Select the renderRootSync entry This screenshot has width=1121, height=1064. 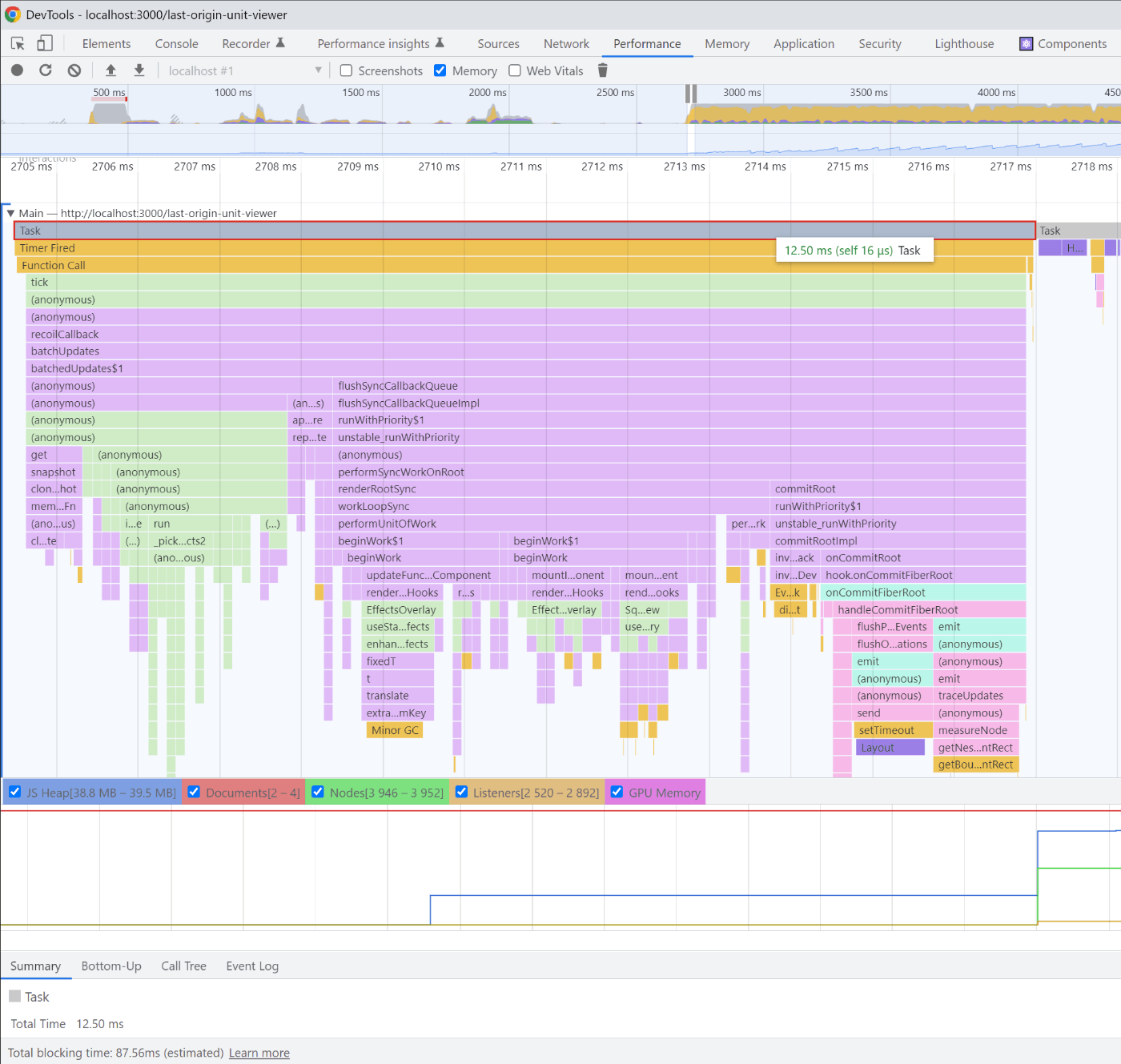pos(550,489)
